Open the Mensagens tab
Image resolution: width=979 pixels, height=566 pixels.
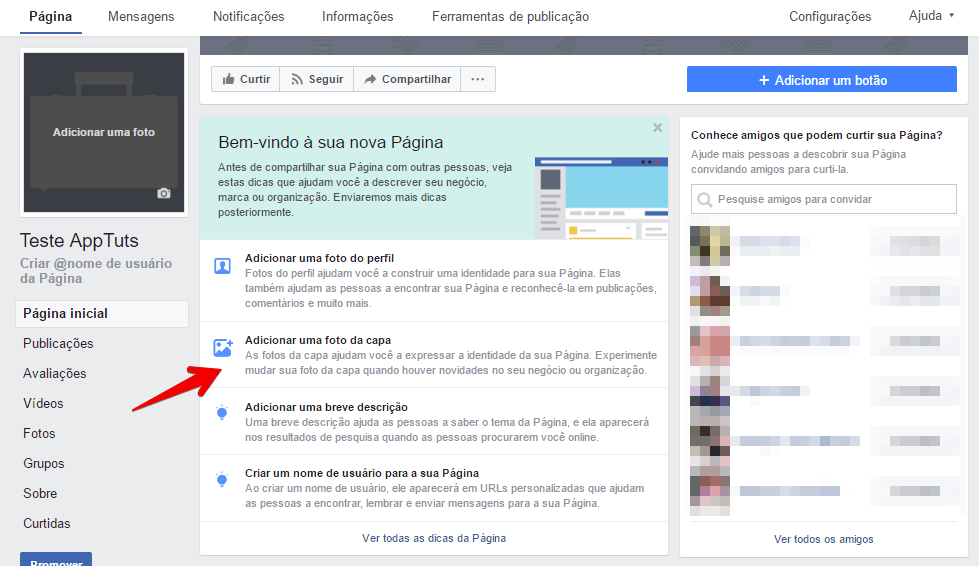tap(141, 17)
